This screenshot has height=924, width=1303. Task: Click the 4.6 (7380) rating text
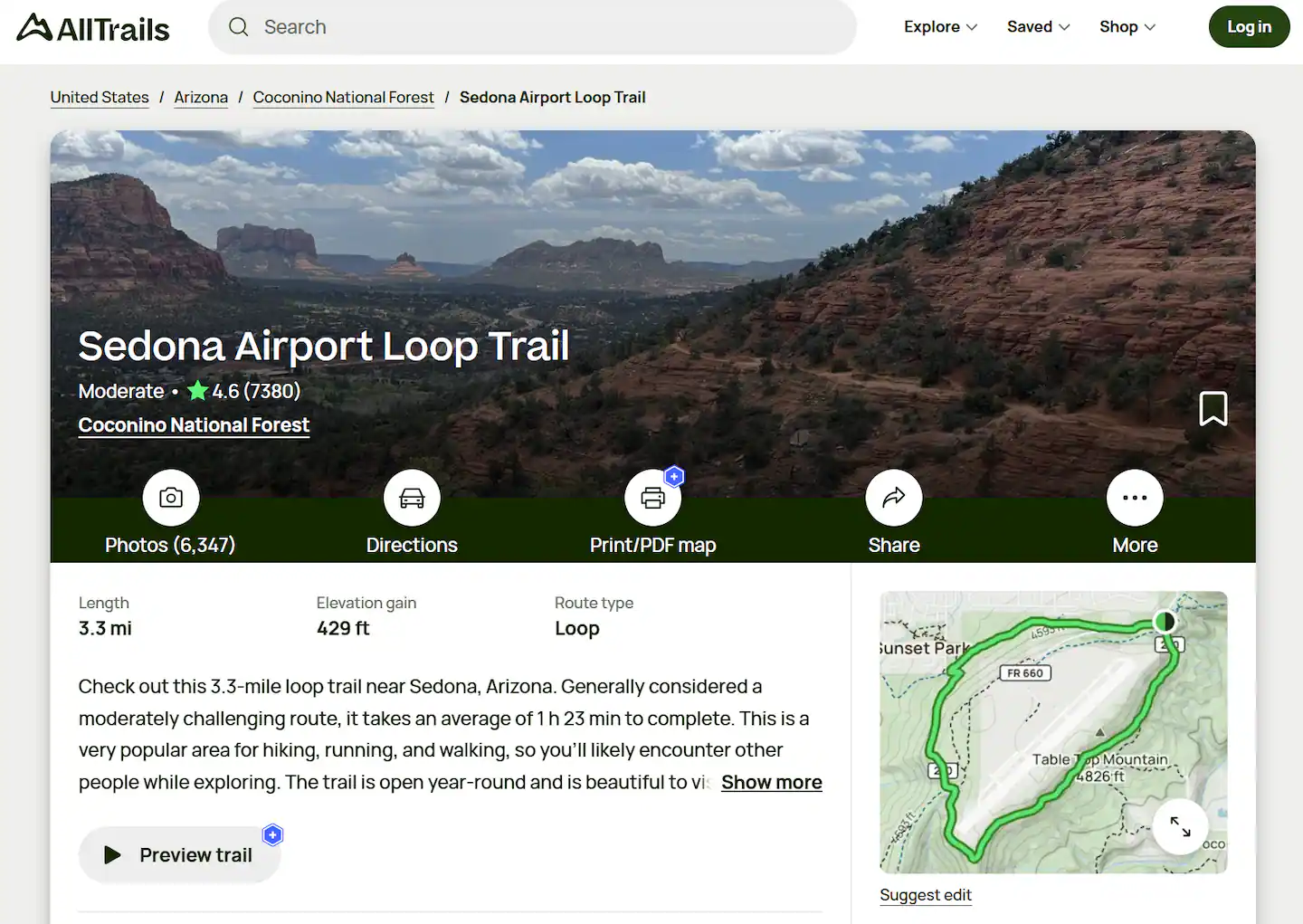(x=256, y=391)
